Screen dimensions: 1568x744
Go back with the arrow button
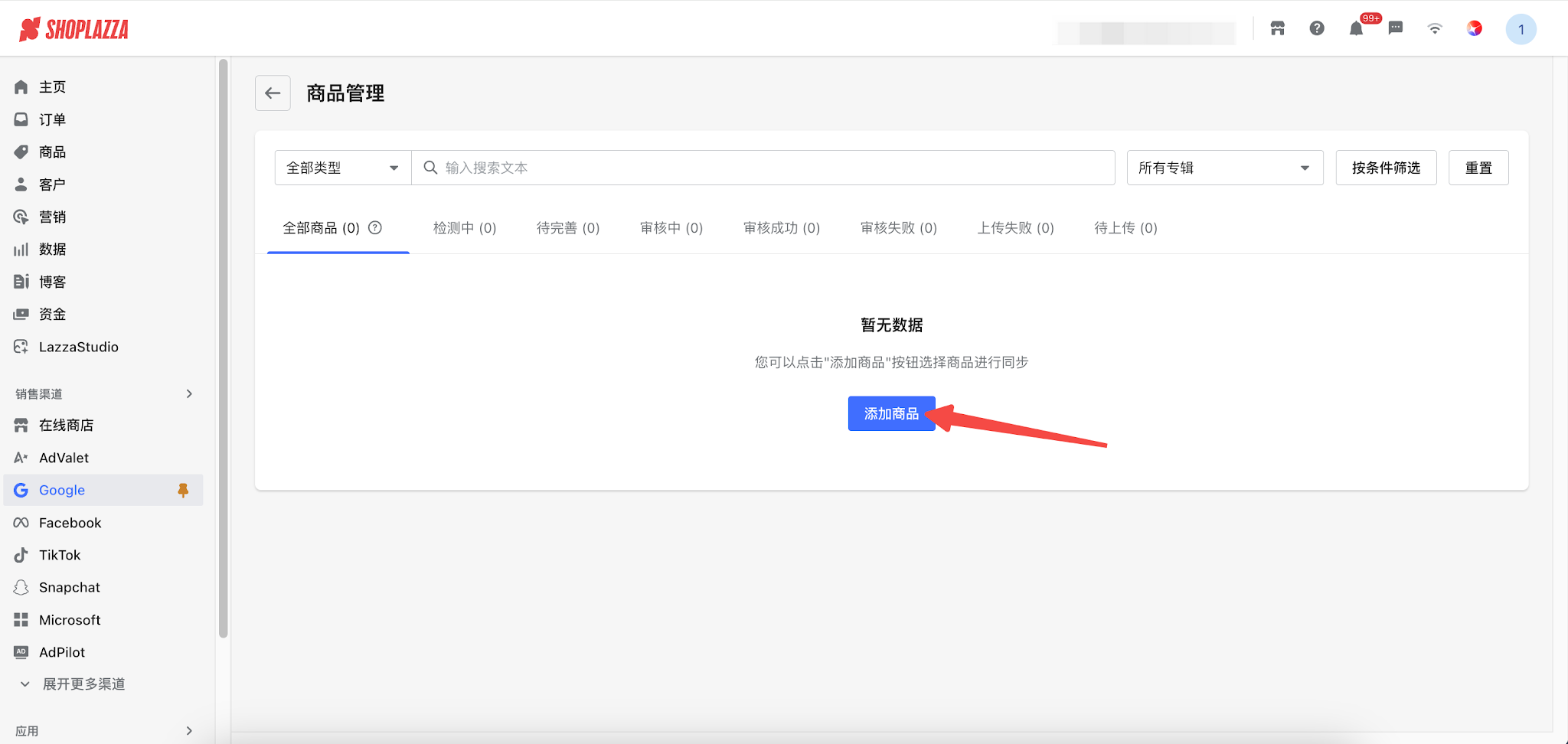[x=273, y=93]
